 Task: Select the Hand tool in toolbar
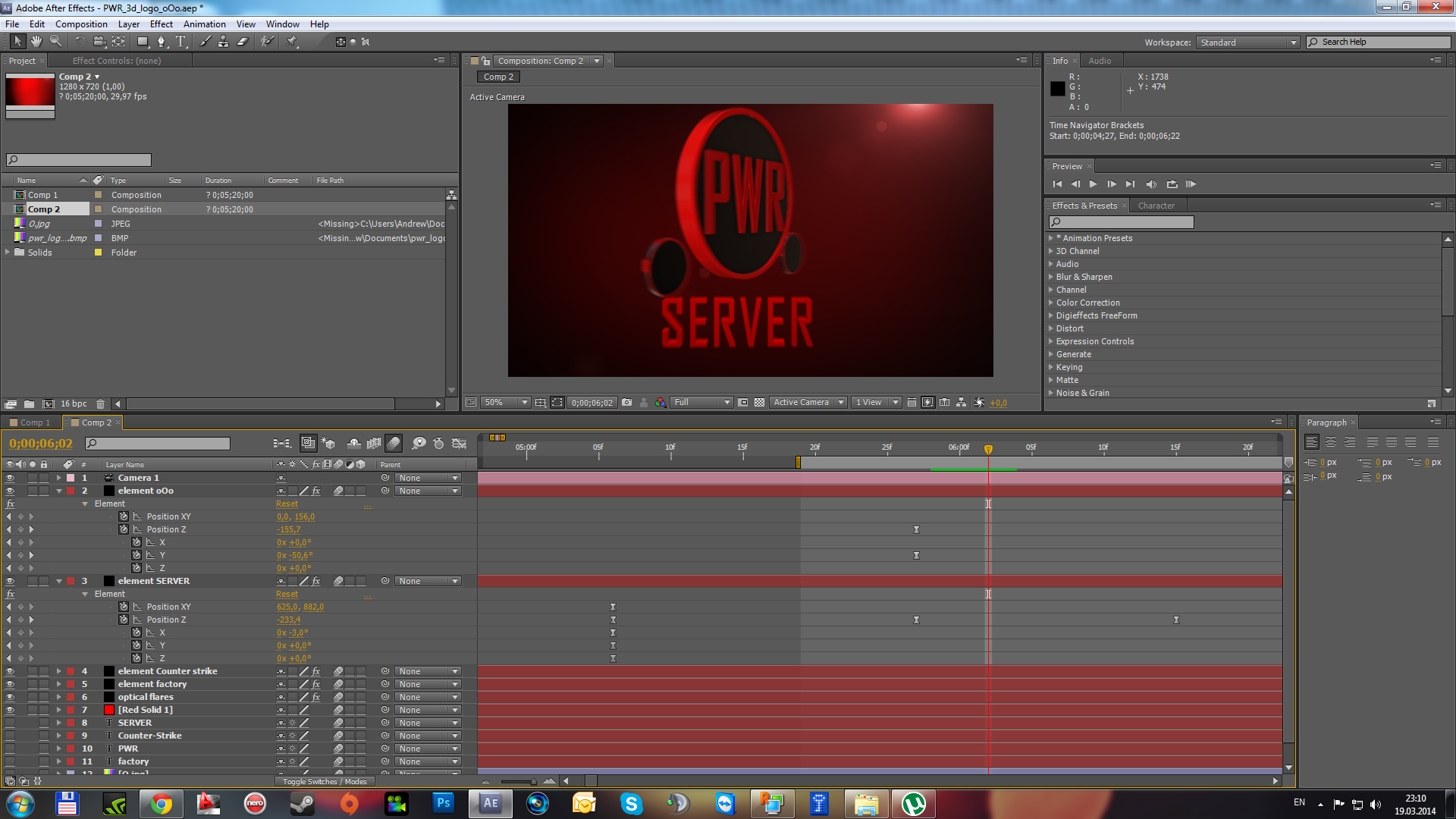[x=36, y=42]
